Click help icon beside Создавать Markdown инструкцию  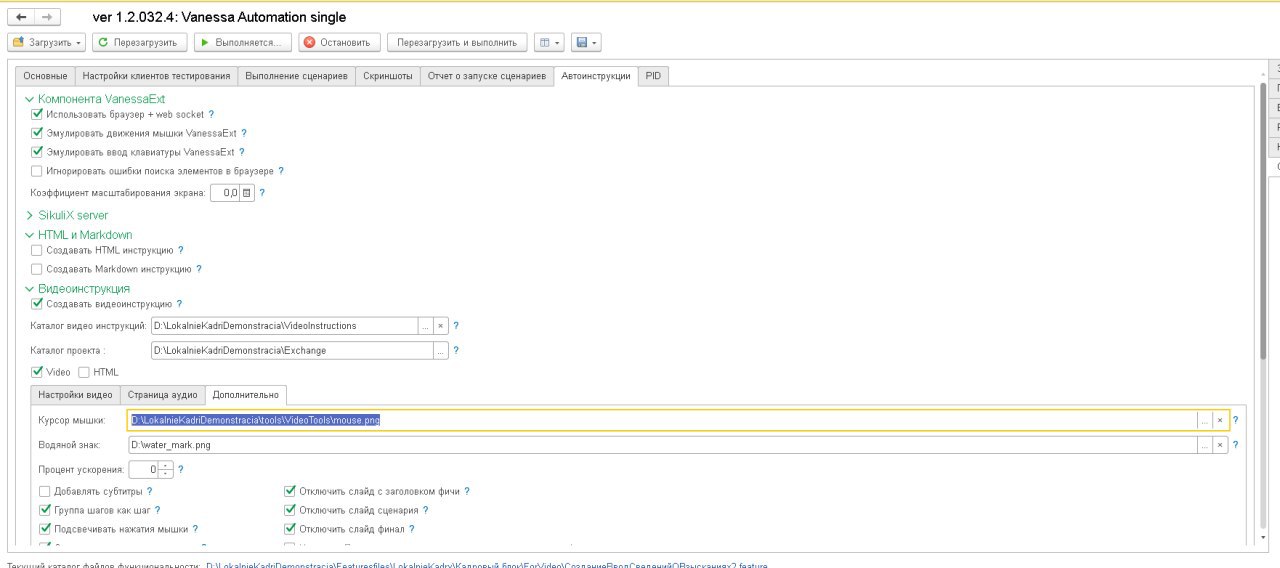point(199,269)
